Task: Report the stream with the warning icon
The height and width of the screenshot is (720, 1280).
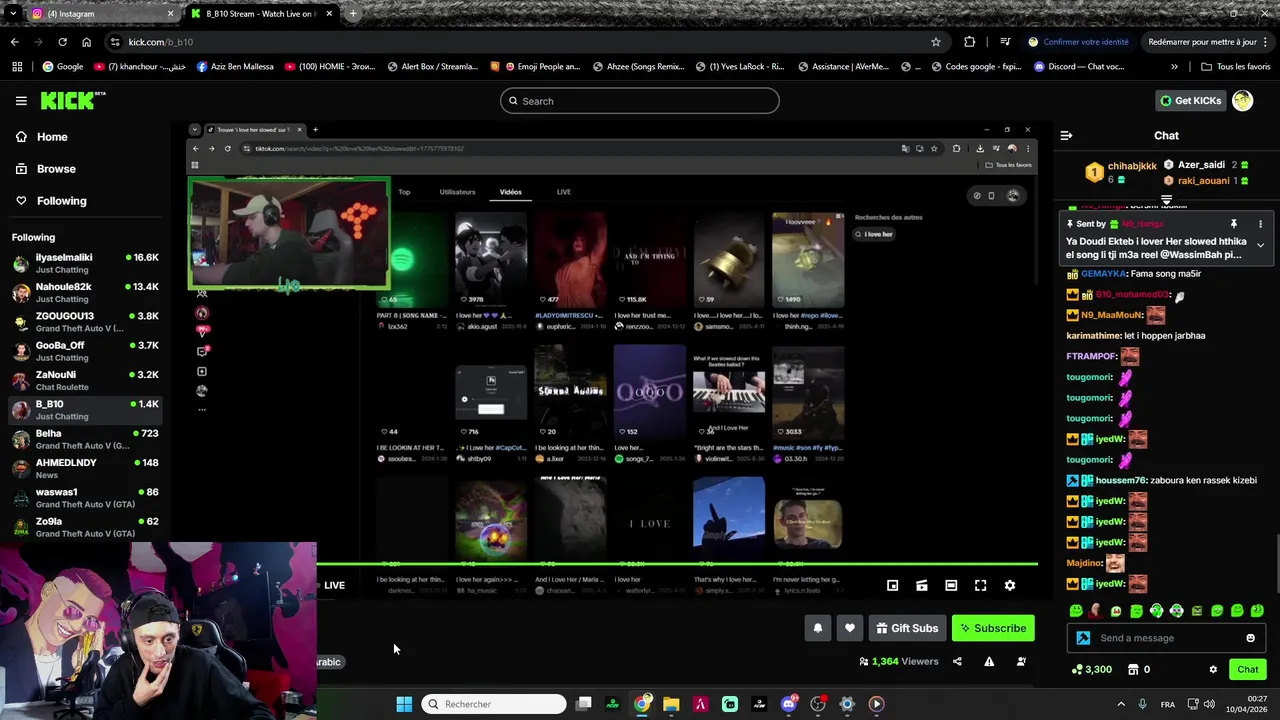Action: 989,661
